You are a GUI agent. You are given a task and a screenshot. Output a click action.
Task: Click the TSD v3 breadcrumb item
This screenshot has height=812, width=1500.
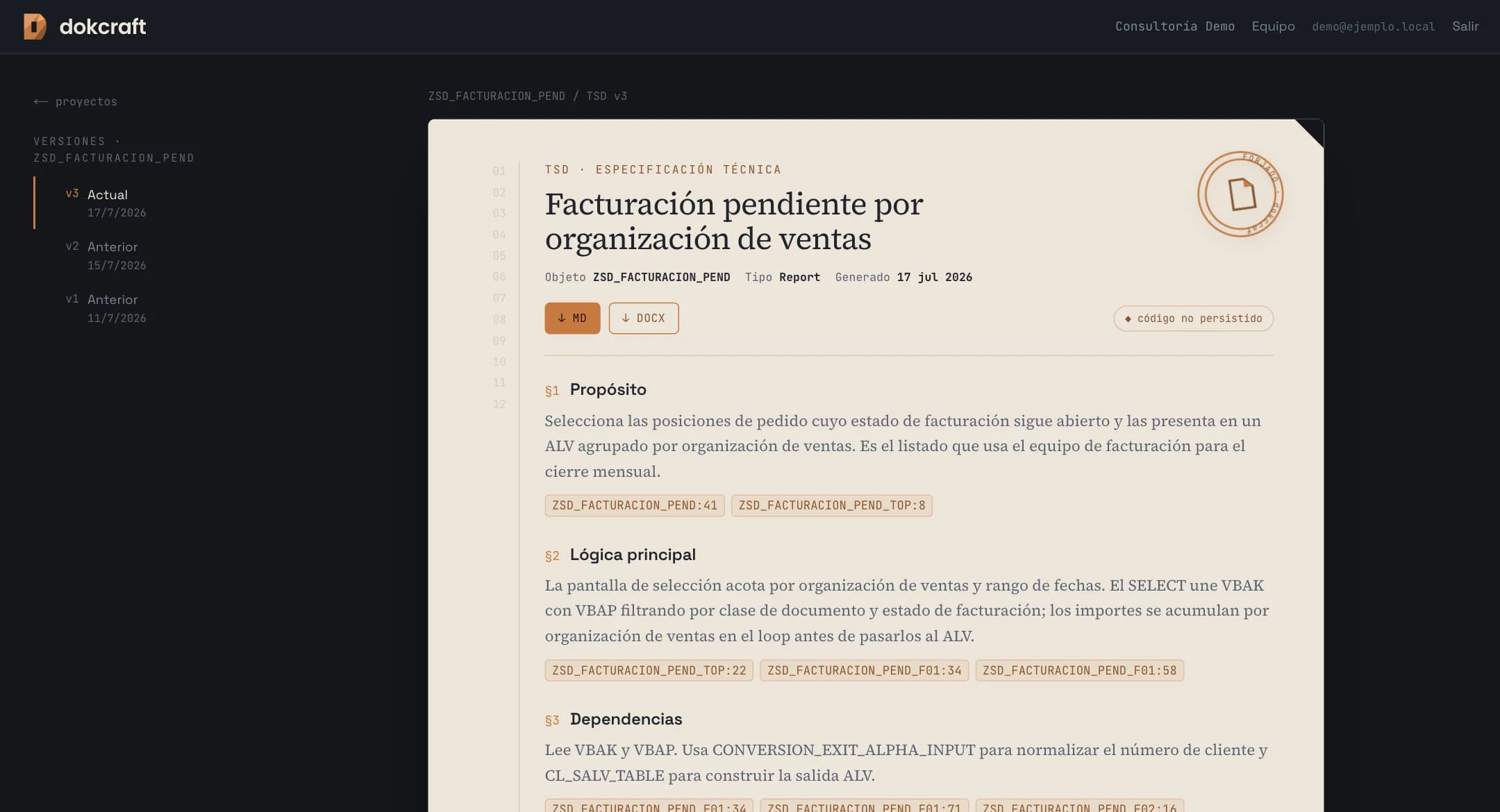click(x=606, y=96)
